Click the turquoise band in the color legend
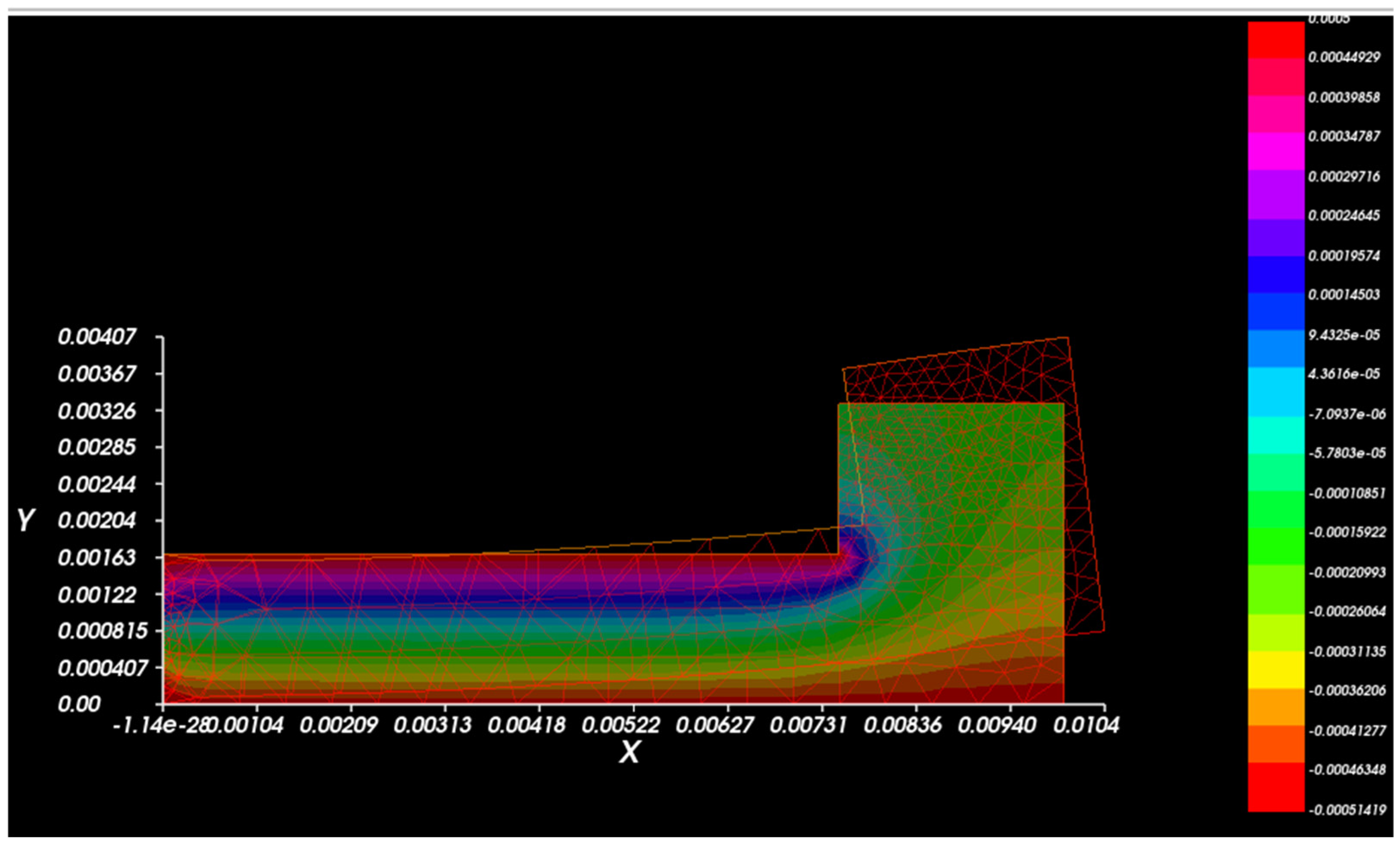The height and width of the screenshot is (846, 1400). click(x=1276, y=435)
